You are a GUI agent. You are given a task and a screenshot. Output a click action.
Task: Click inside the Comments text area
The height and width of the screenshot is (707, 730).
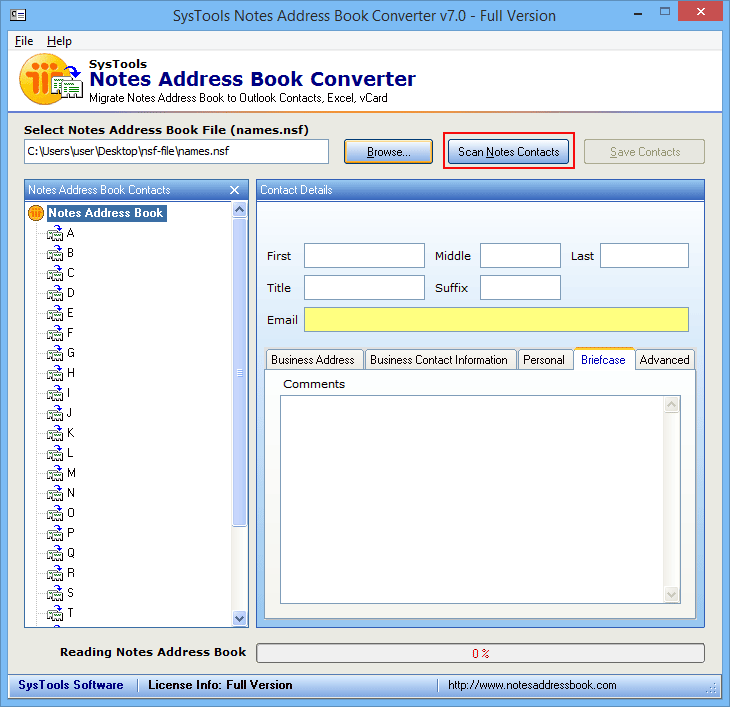pyautogui.click(x=472, y=500)
